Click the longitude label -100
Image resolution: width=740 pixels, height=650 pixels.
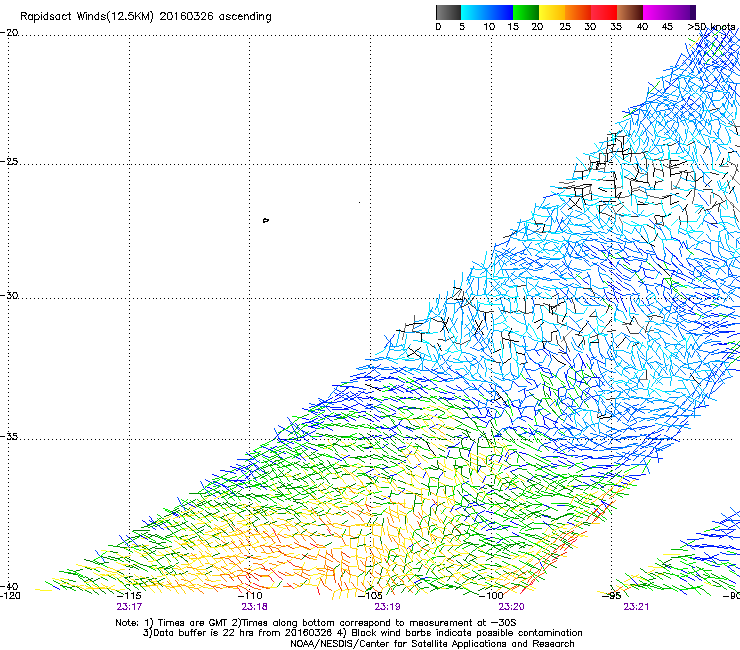coord(491,596)
